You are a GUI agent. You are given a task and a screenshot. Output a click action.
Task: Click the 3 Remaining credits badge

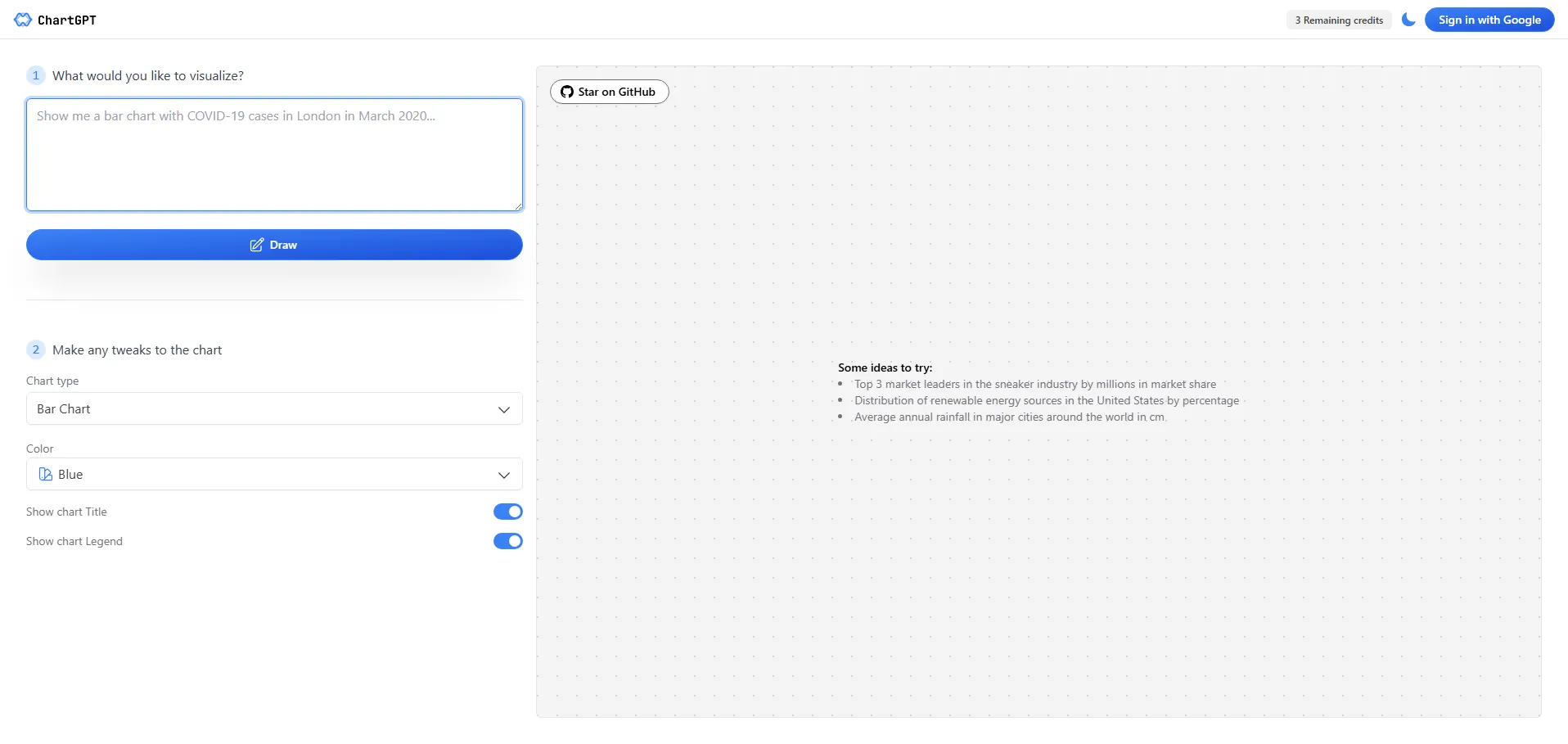(1338, 20)
